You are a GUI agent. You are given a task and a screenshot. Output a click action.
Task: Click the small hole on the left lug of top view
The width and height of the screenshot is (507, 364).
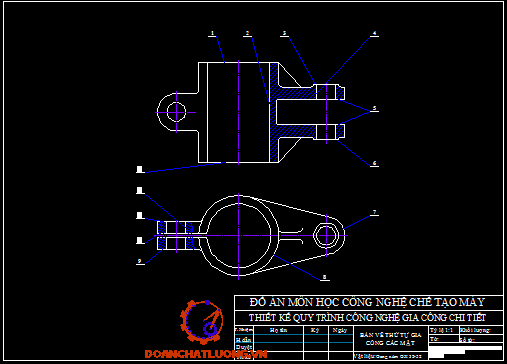(x=176, y=112)
